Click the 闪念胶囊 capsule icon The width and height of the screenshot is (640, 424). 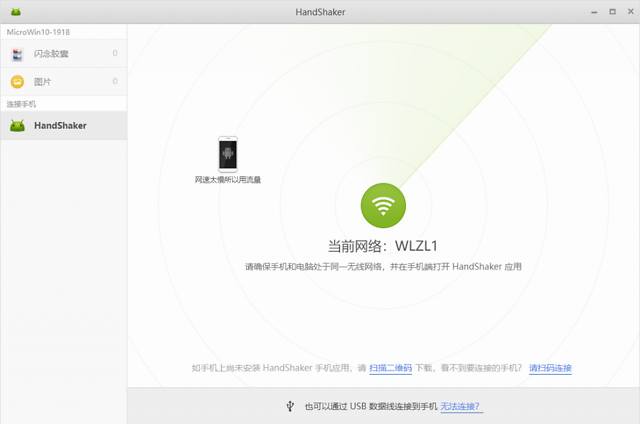[x=17, y=54]
